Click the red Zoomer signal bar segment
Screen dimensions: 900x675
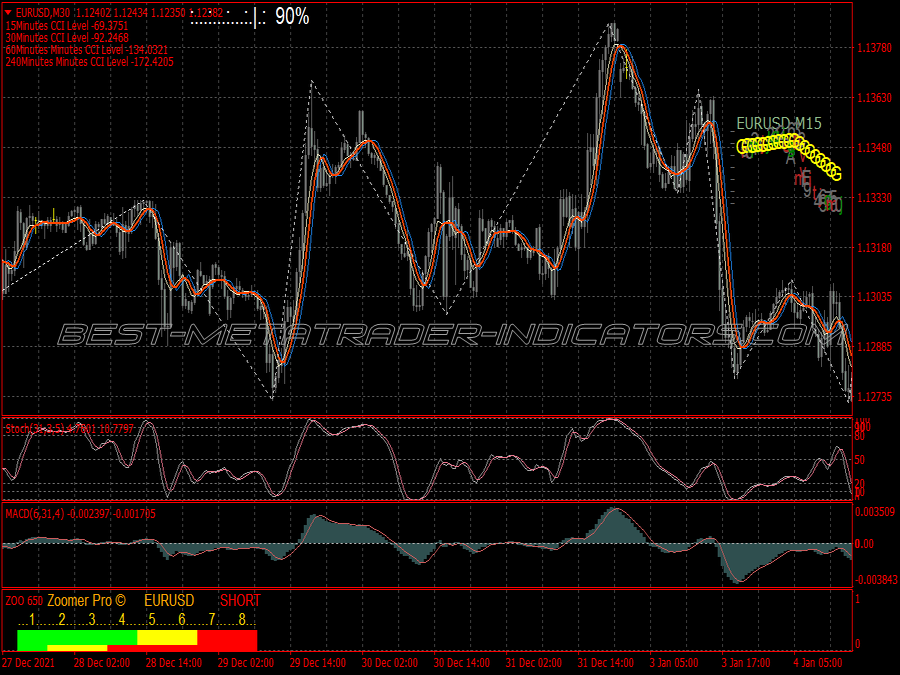227,640
